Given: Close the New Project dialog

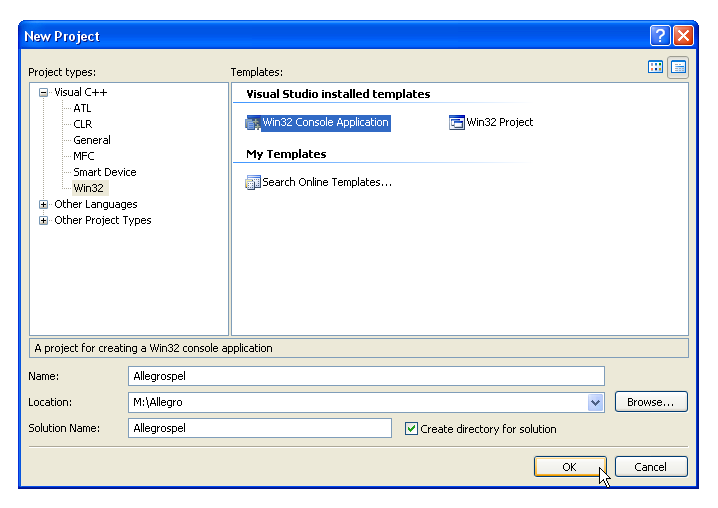Looking at the screenshot, I should pyautogui.click(x=684, y=36).
